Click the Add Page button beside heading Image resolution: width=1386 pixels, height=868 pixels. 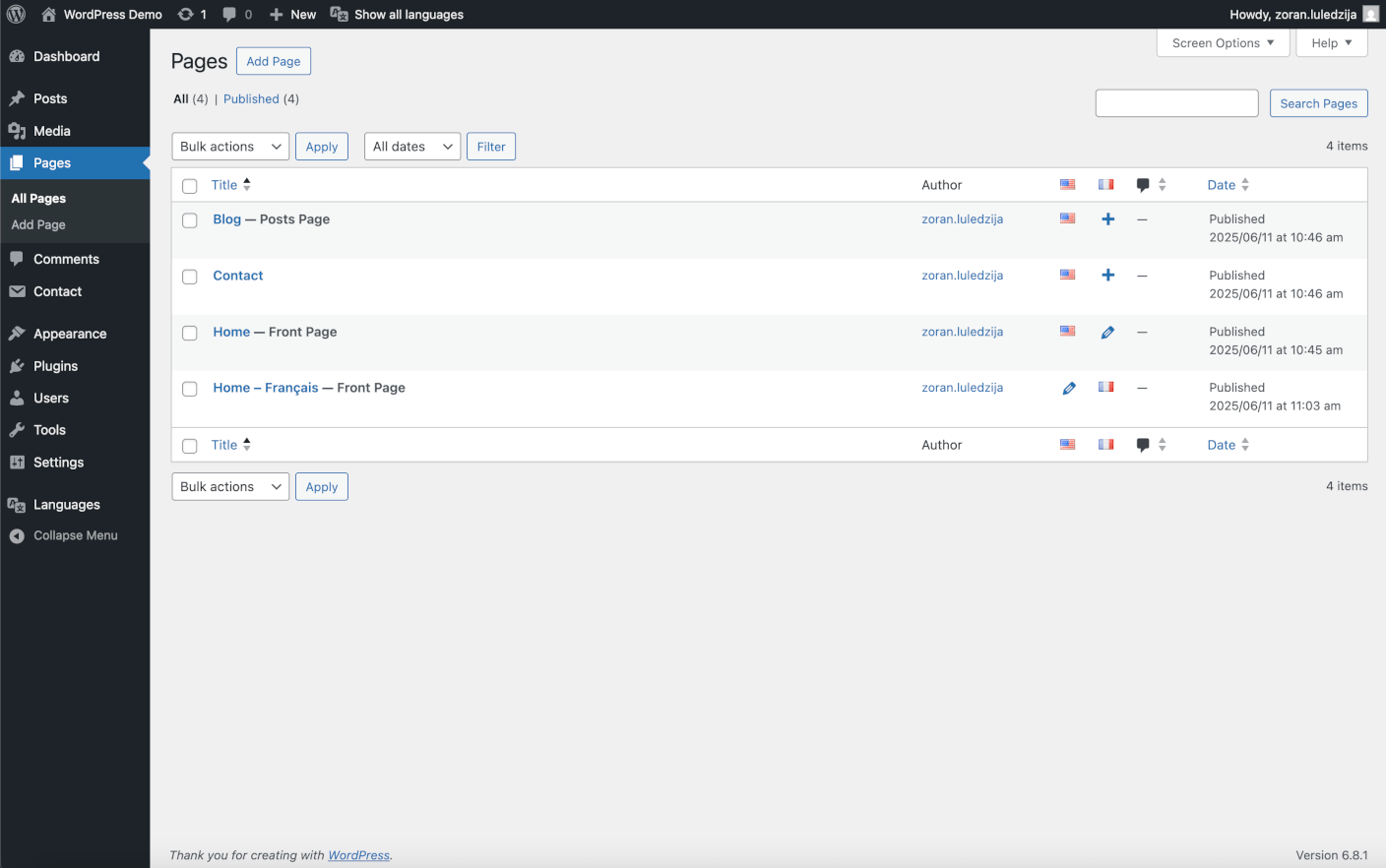click(x=274, y=61)
